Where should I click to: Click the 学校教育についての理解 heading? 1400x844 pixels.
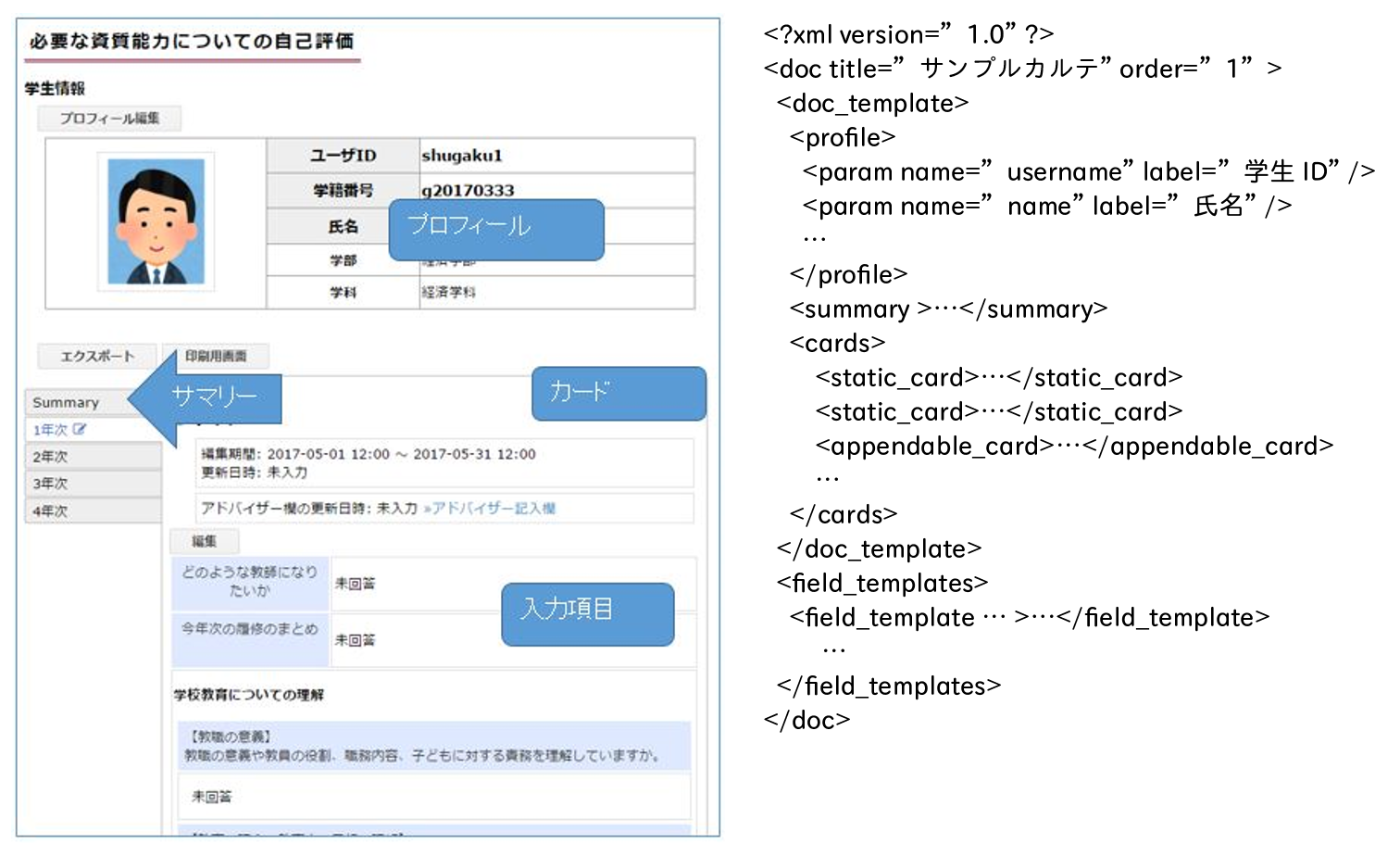click(x=248, y=695)
